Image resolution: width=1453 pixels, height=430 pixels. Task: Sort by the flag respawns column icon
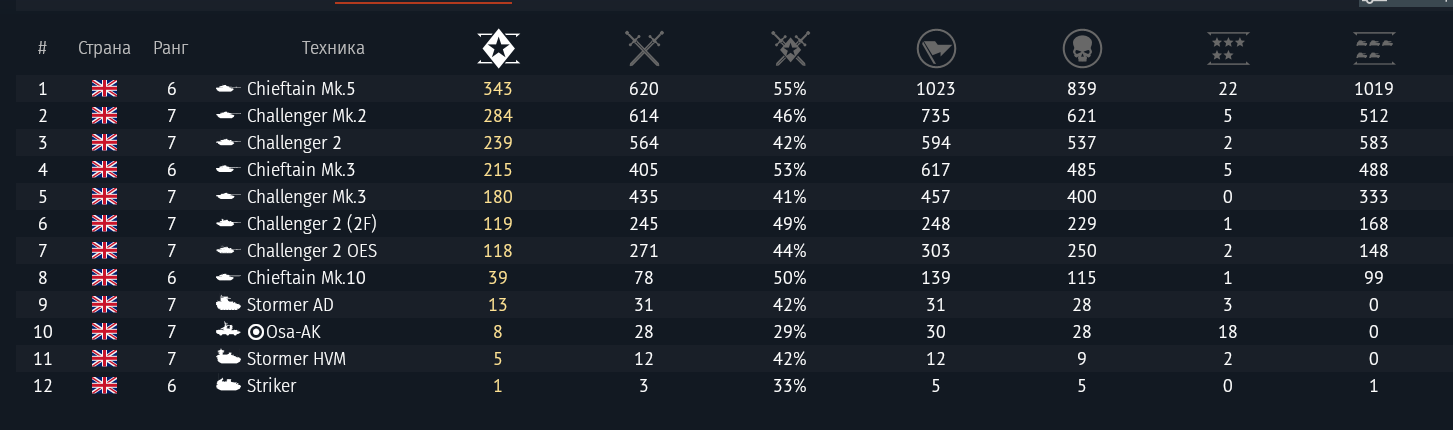click(936, 47)
